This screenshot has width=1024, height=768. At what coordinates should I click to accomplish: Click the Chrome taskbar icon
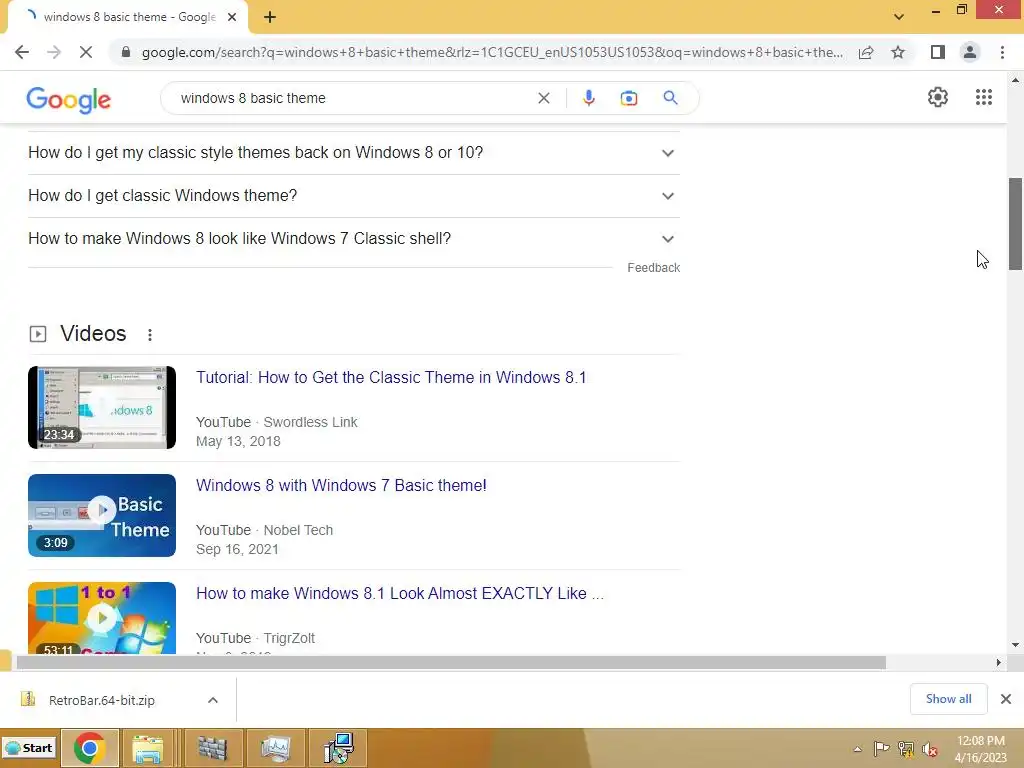[89, 748]
